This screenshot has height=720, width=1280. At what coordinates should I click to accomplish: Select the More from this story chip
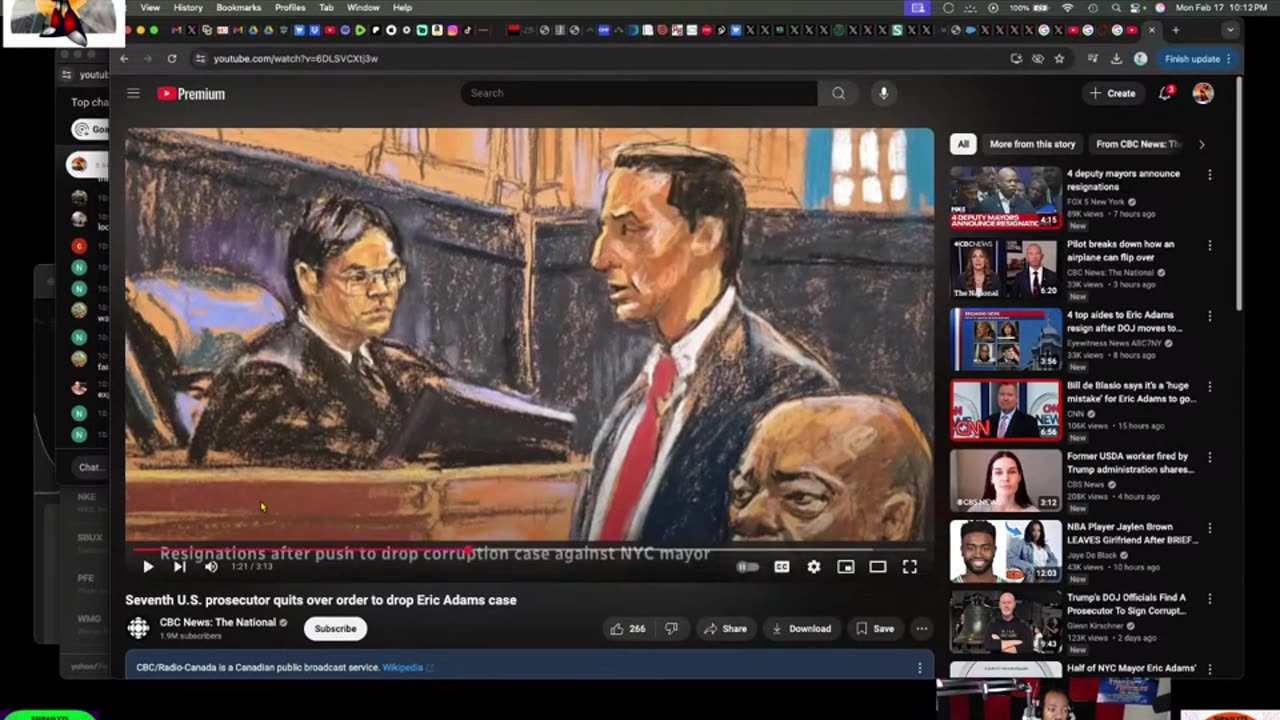tap(1032, 144)
